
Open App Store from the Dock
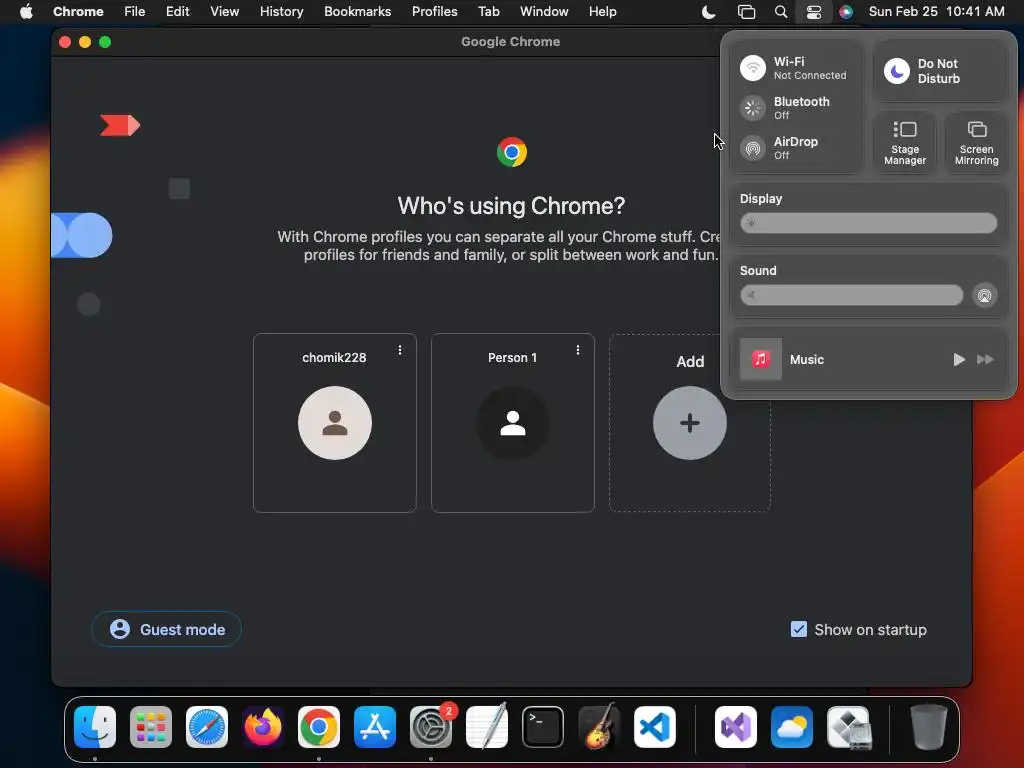pos(375,727)
